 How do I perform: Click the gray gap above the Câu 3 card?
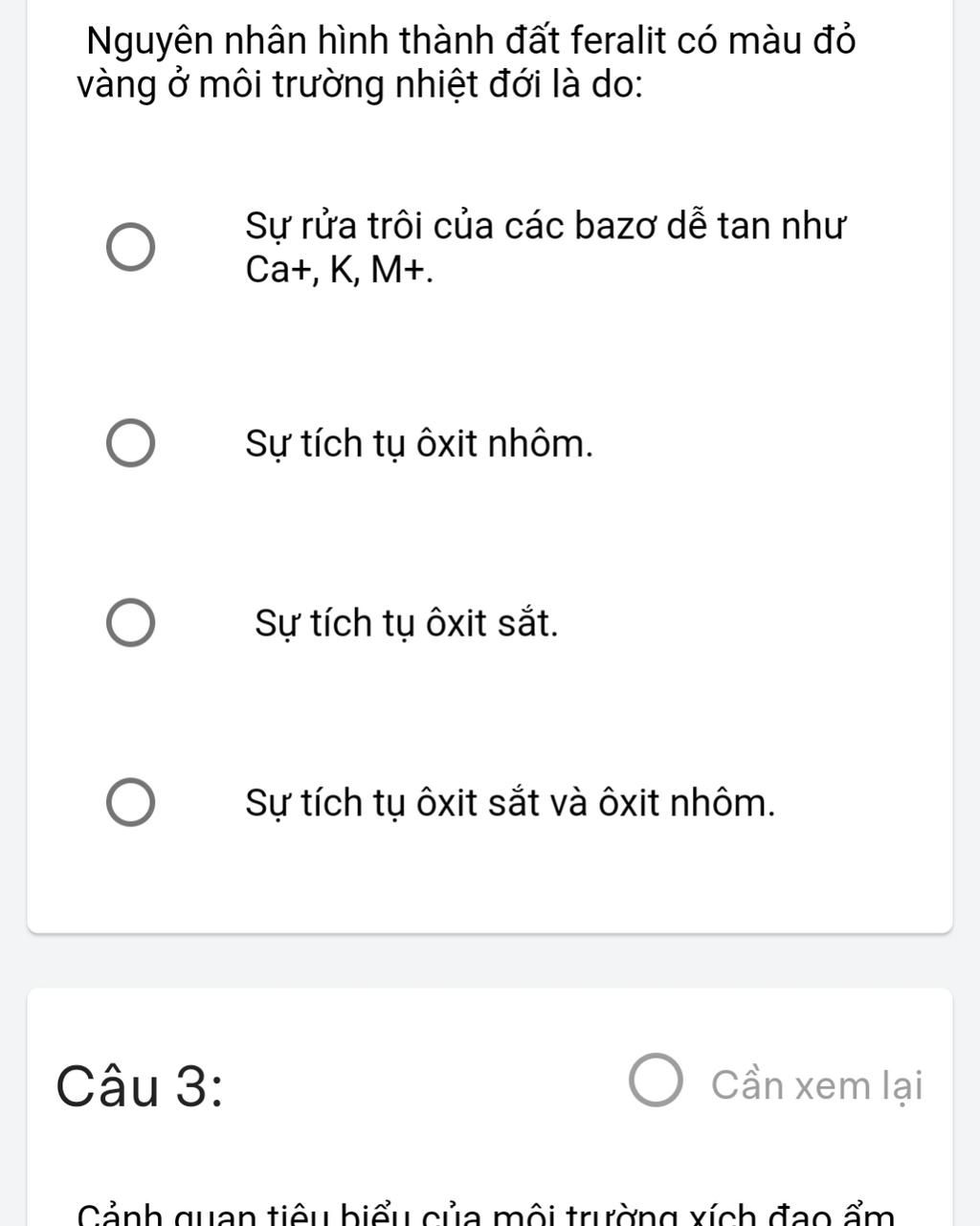[490, 960]
